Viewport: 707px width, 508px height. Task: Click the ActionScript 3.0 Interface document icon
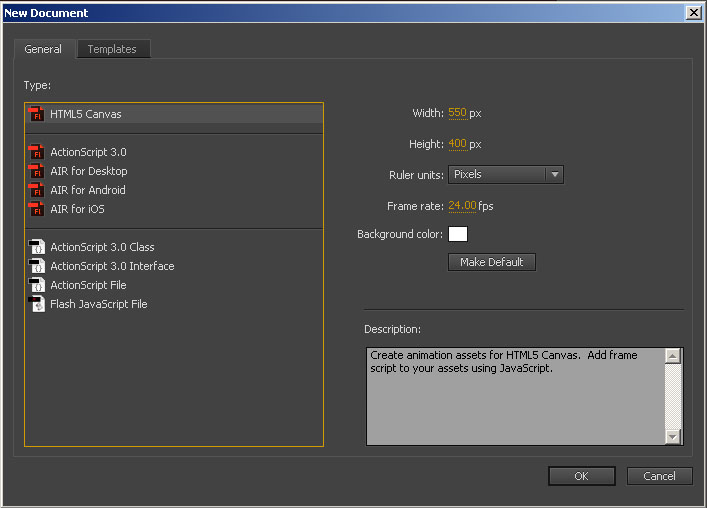pyautogui.click(x=37, y=266)
